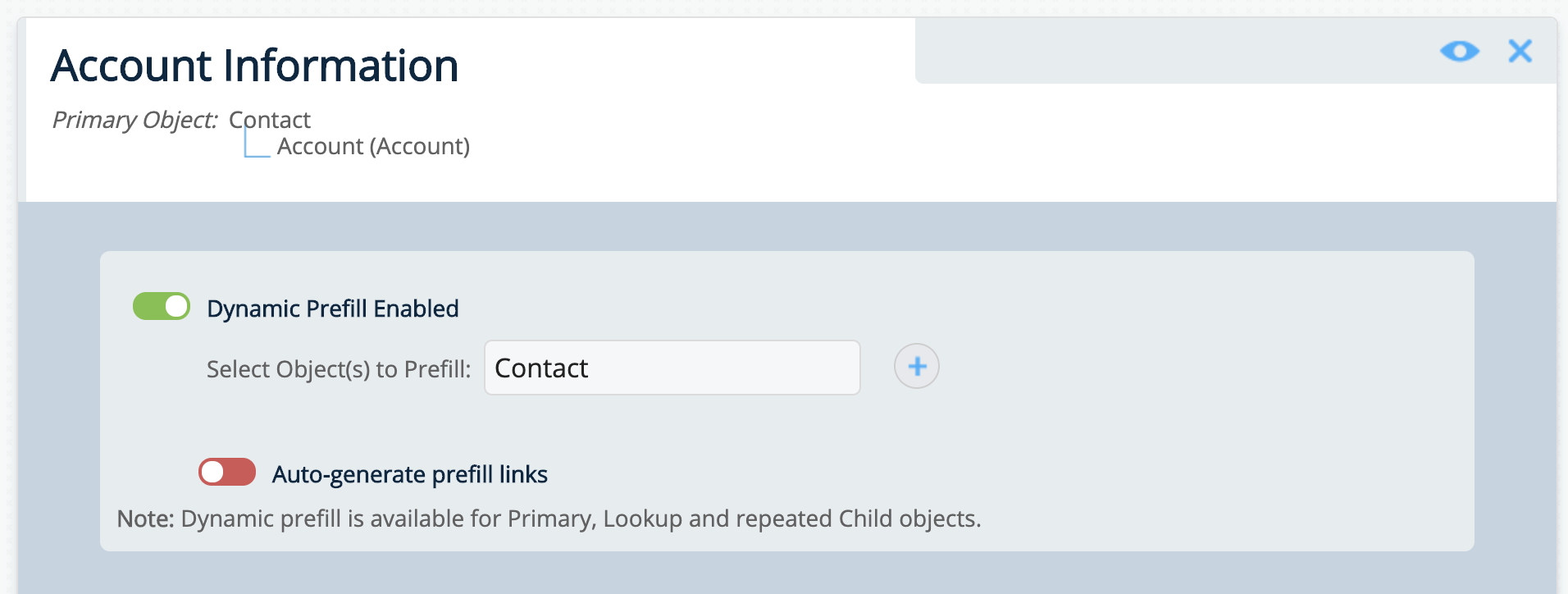Open the Contact object dropdown
The image size is (1568, 594).
pyautogui.click(x=672, y=368)
